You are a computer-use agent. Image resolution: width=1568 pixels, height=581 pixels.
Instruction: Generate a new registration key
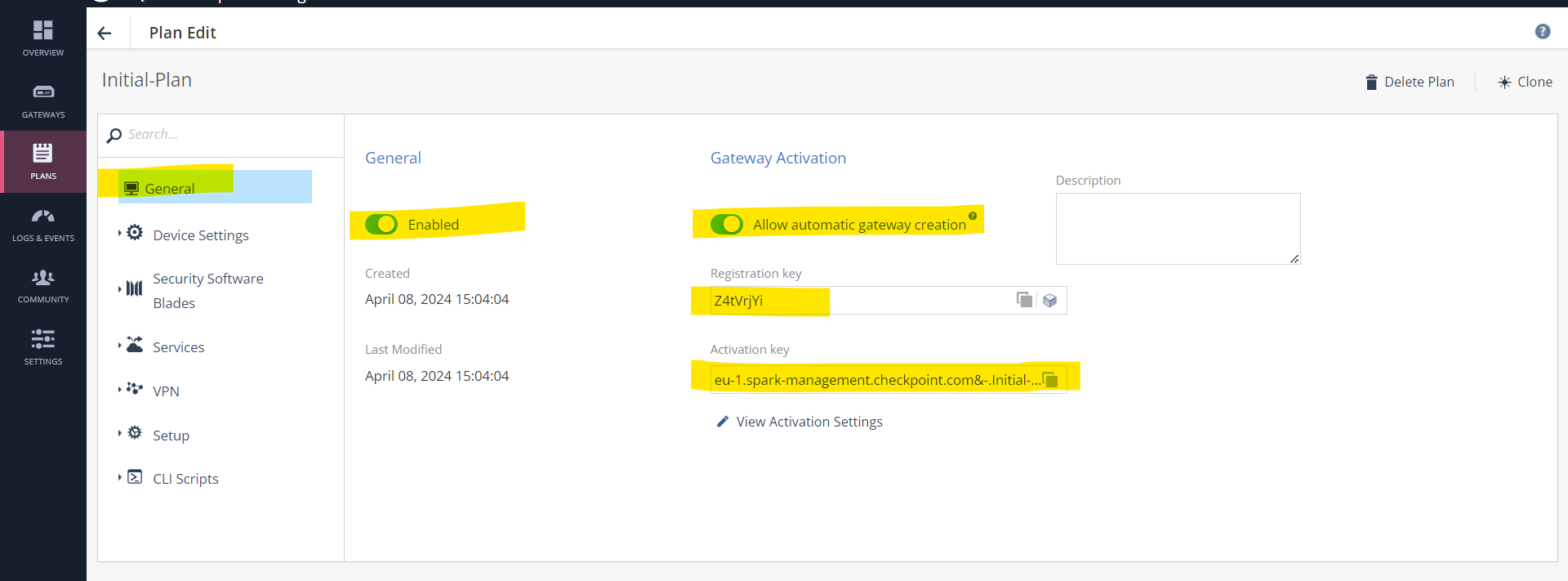point(1050,300)
